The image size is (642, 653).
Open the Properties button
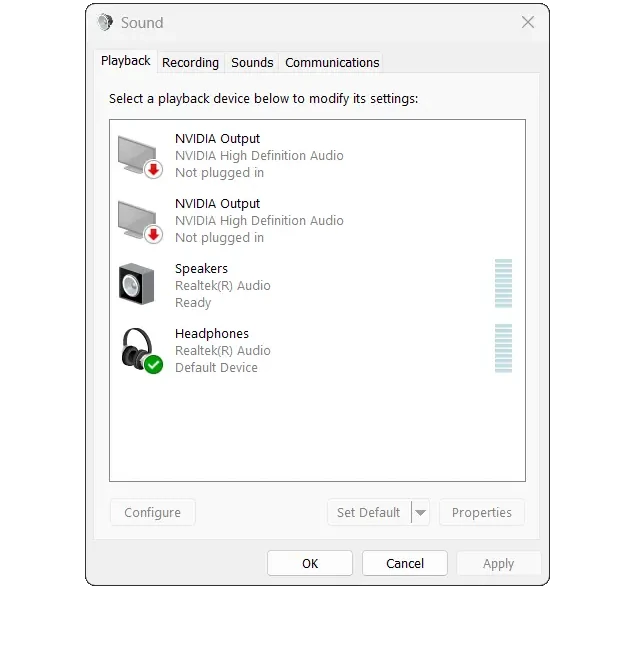(x=482, y=512)
